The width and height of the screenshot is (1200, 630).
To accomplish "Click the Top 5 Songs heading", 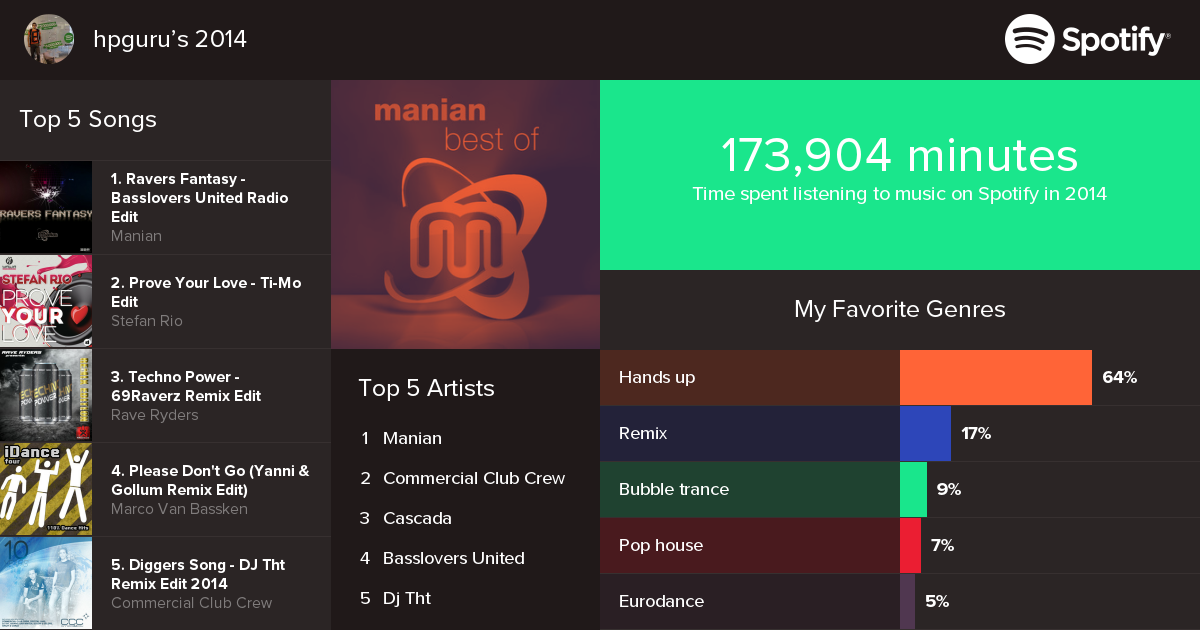I will tap(88, 119).
